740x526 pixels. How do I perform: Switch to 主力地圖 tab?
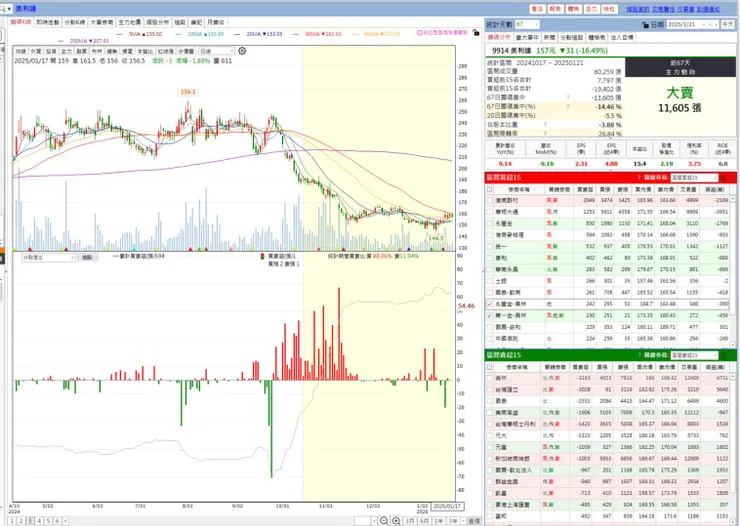point(129,22)
